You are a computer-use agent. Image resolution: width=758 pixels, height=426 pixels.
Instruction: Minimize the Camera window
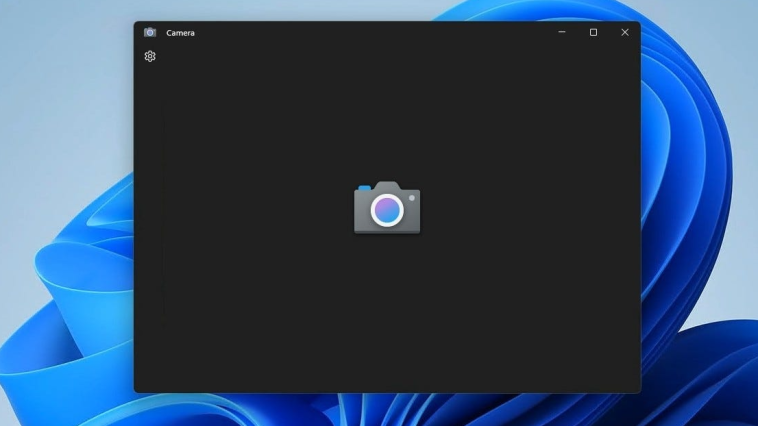click(x=562, y=32)
